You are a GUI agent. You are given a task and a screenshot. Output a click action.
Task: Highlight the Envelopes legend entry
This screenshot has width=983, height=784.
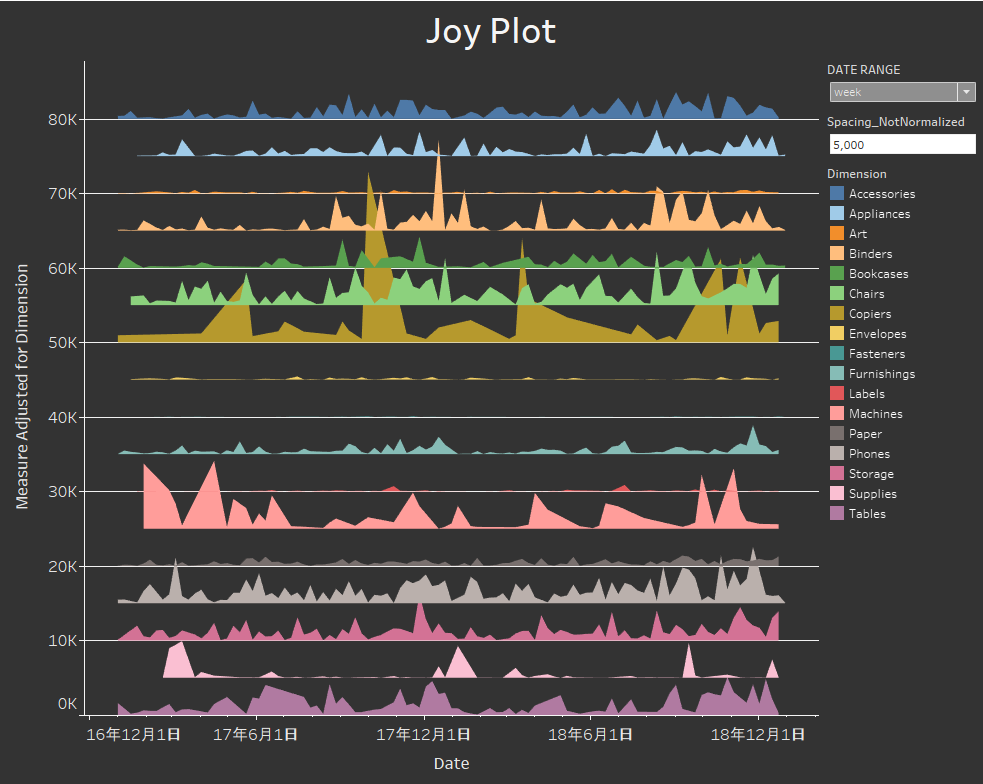tap(838, 333)
